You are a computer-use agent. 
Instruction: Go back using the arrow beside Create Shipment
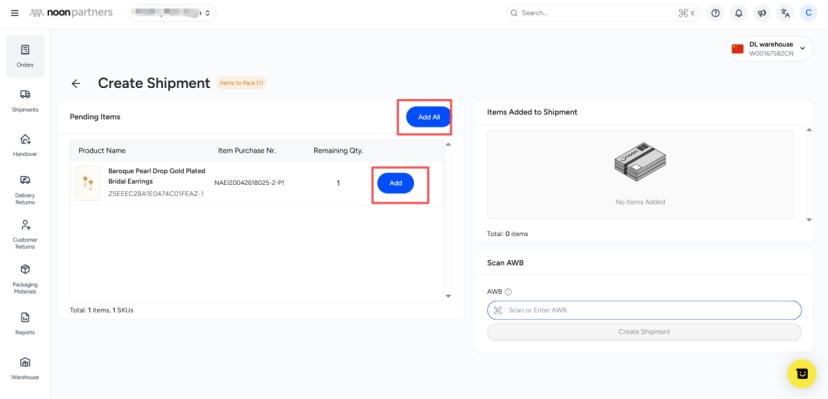(x=76, y=83)
